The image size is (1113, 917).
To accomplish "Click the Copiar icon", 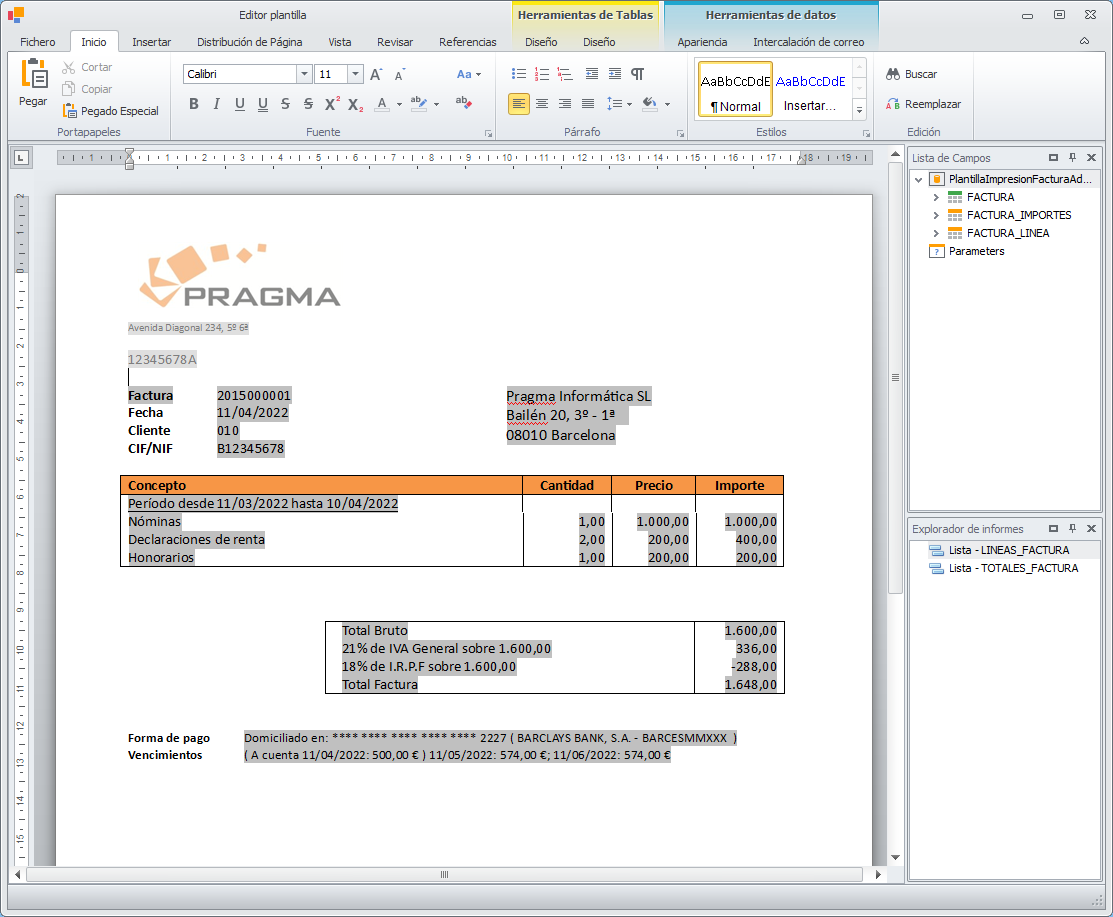I will (68, 89).
